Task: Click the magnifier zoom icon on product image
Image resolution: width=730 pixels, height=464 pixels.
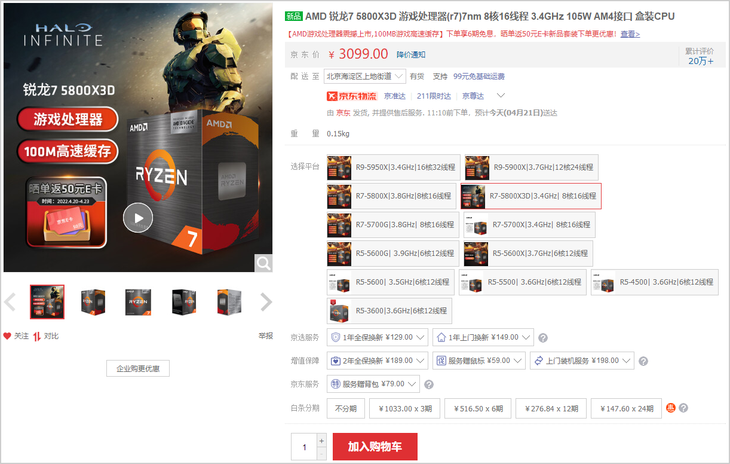Action: click(263, 263)
